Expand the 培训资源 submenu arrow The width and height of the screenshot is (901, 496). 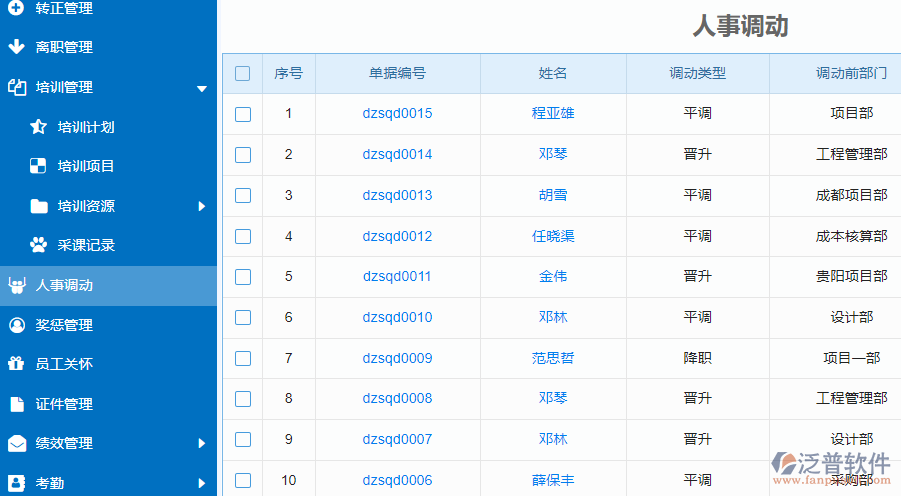click(202, 206)
